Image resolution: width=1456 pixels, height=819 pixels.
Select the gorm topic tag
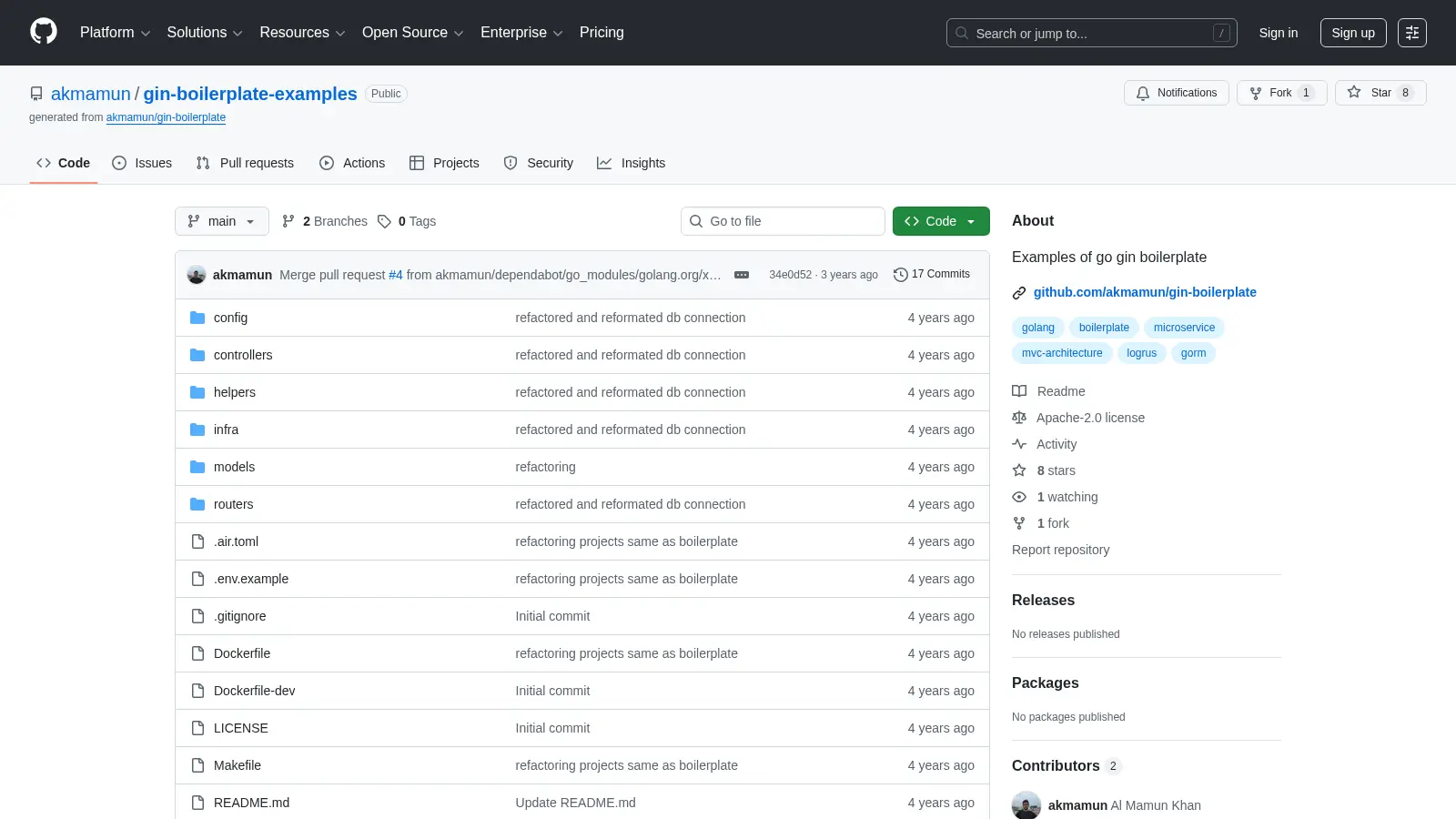point(1193,353)
